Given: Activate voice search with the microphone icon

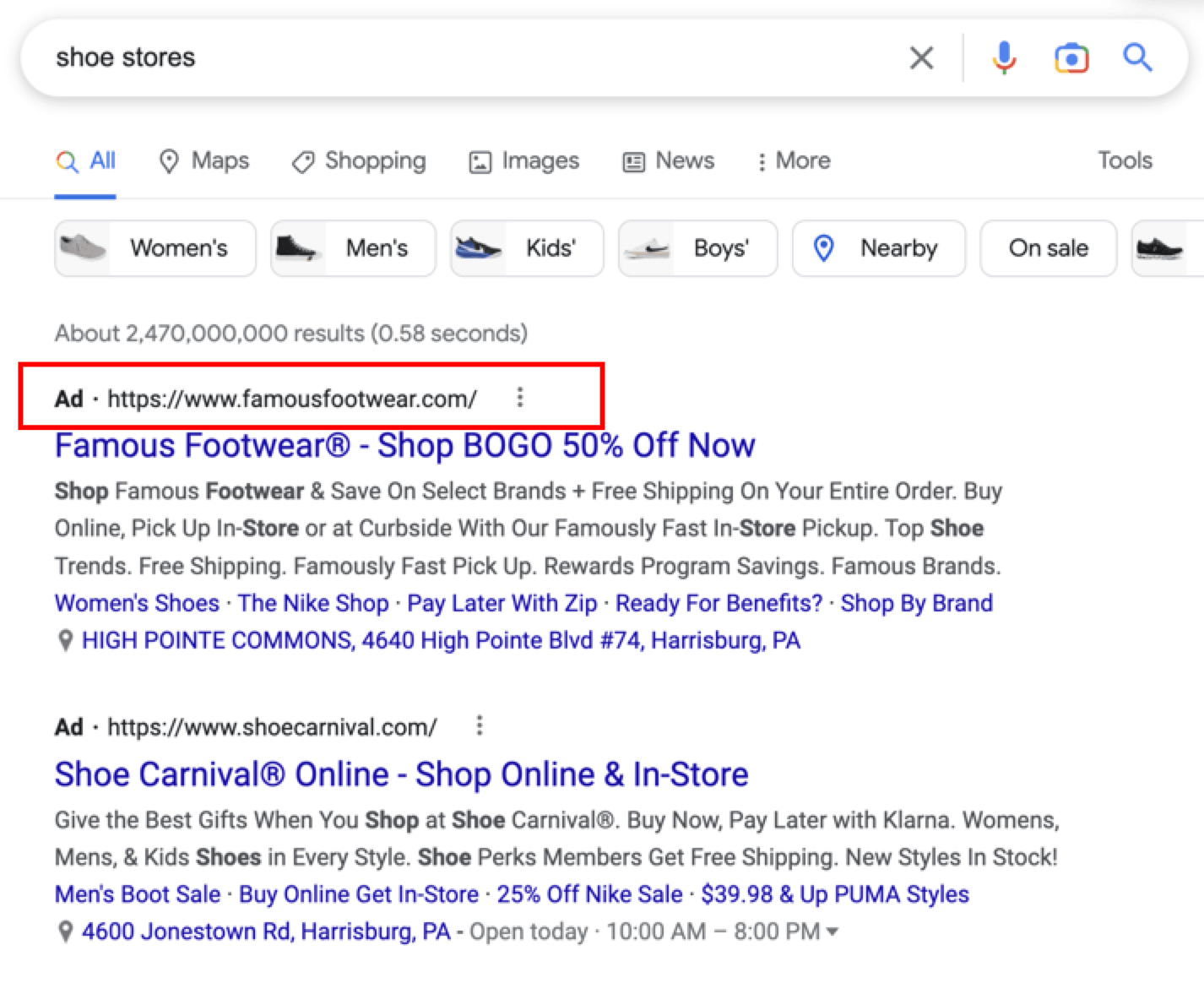Looking at the screenshot, I should (1004, 57).
